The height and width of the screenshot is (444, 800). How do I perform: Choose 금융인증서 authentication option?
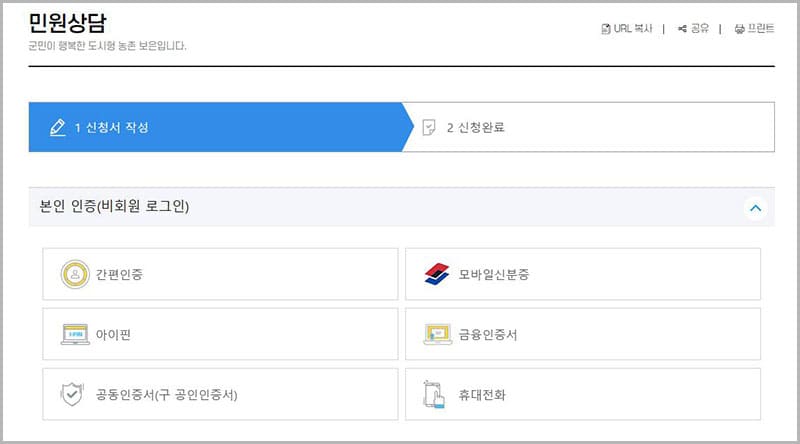click(x=582, y=334)
